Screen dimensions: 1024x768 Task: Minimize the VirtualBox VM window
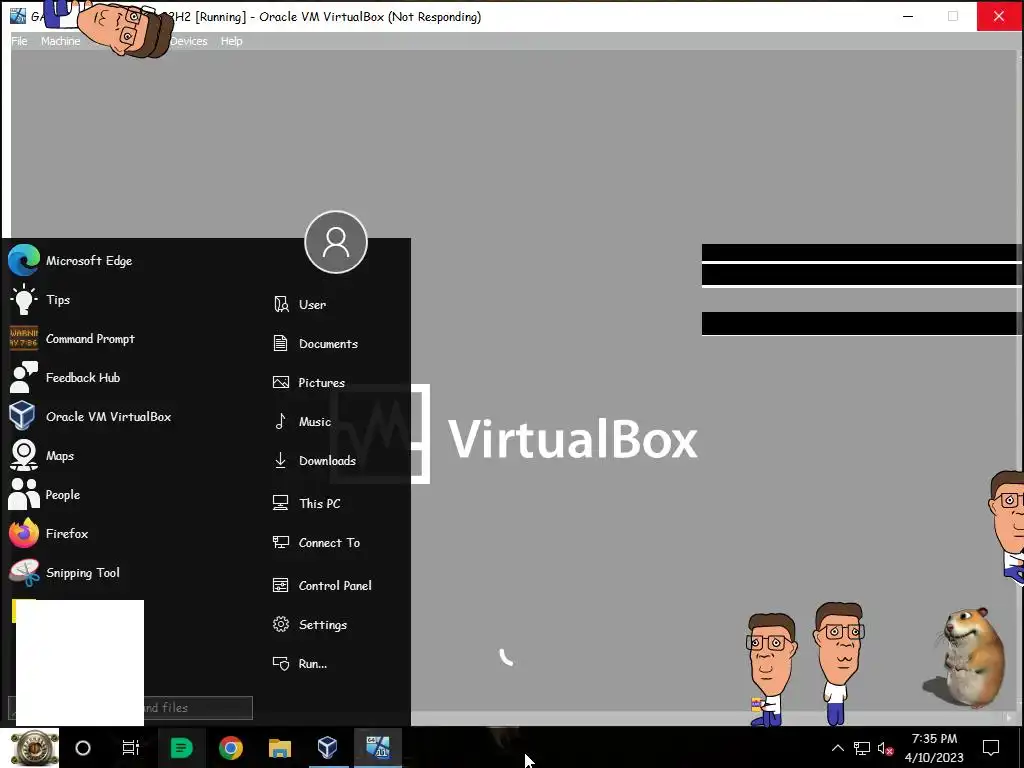(x=908, y=16)
